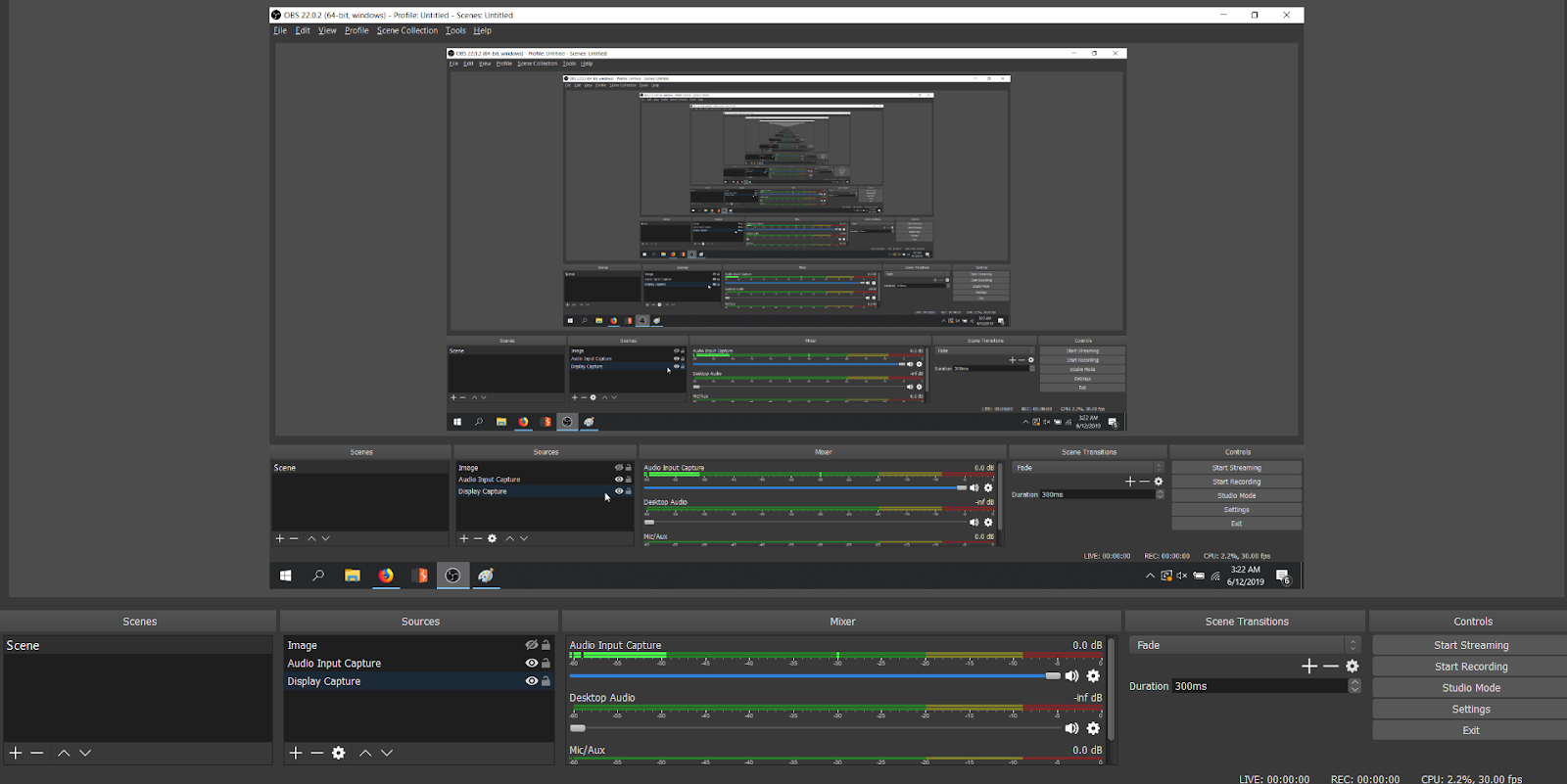Open Audio Input Capture gear in window above taskbar
Image resolution: width=1567 pixels, height=784 pixels.
pyautogui.click(x=988, y=487)
